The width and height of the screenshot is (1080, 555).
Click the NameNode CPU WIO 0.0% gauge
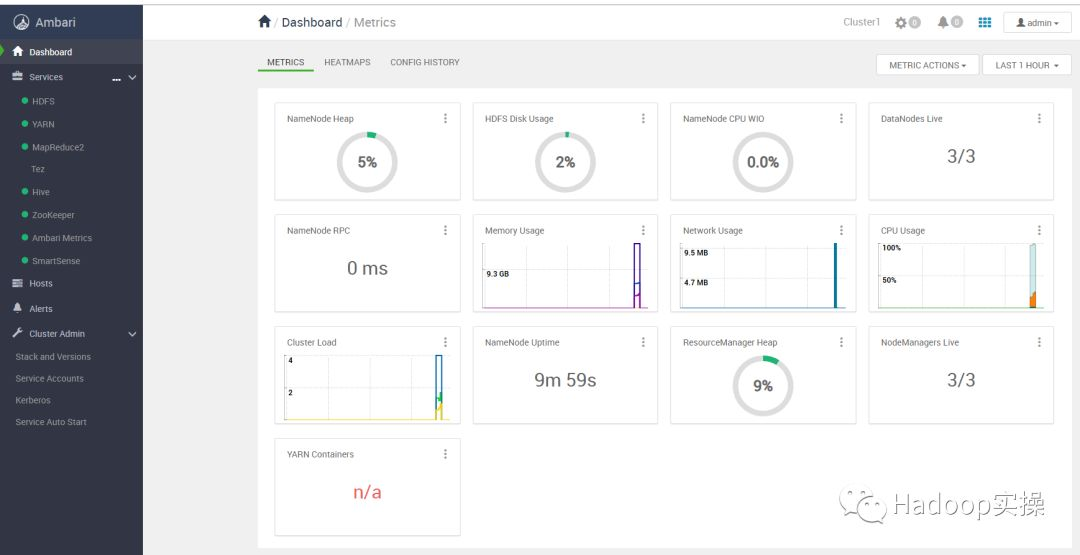click(763, 162)
